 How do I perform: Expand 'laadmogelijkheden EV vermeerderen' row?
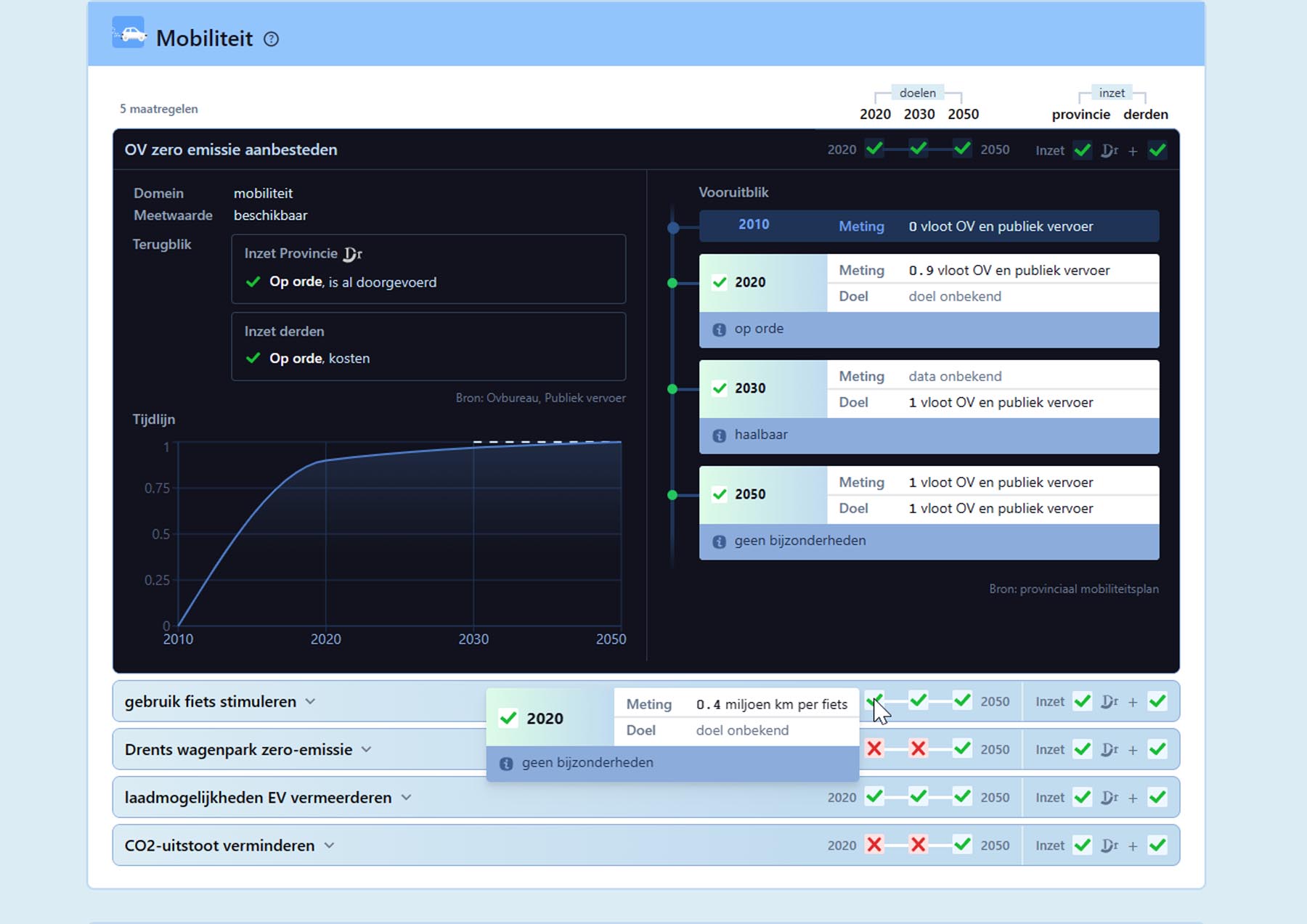pyautogui.click(x=406, y=797)
